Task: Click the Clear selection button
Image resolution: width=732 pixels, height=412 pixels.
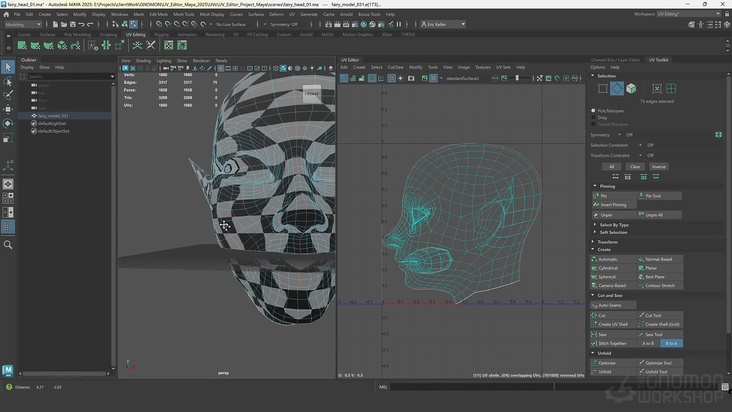Action: tap(635, 167)
